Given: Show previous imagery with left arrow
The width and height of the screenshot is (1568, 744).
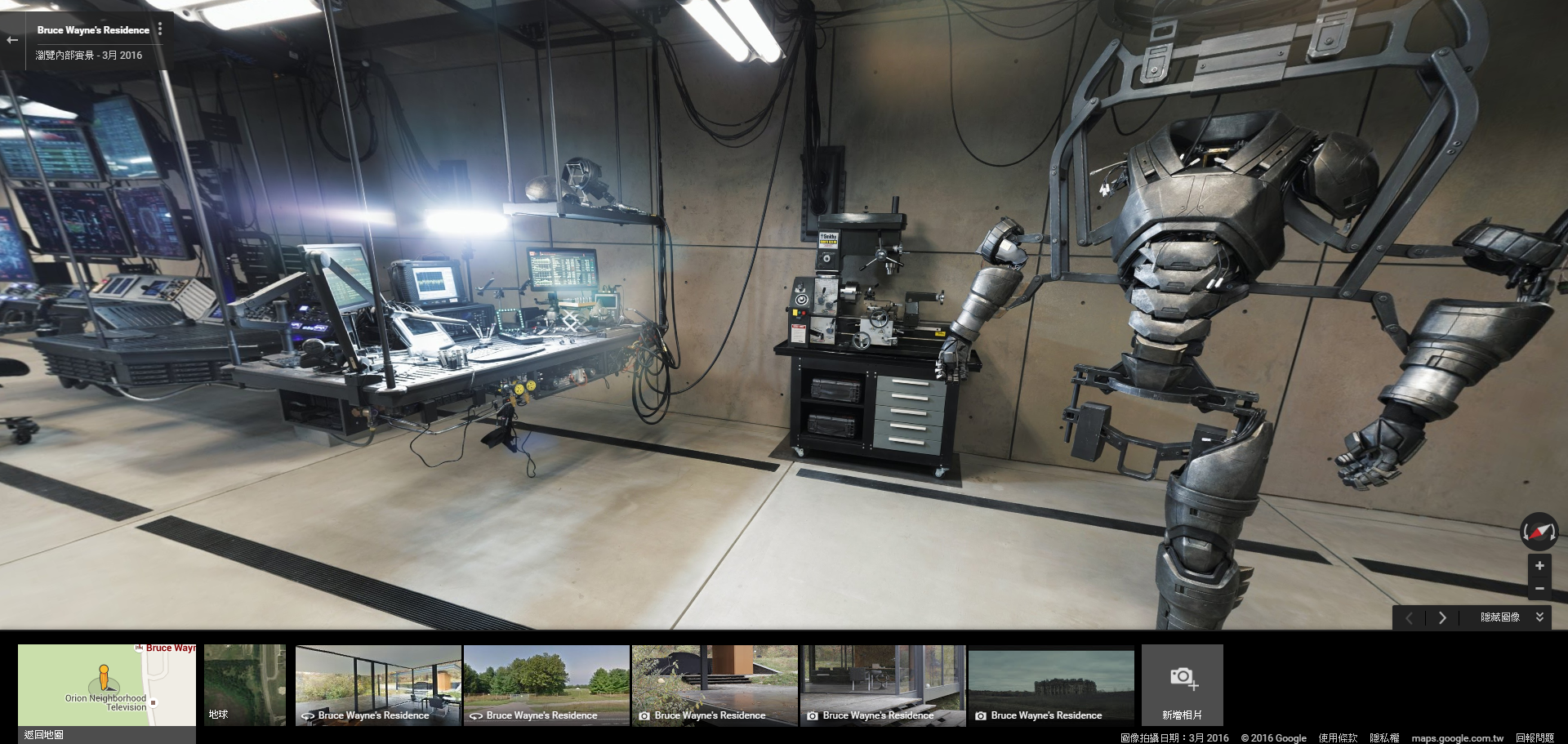Looking at the screenshot, I should click(x=1409, y=617).
